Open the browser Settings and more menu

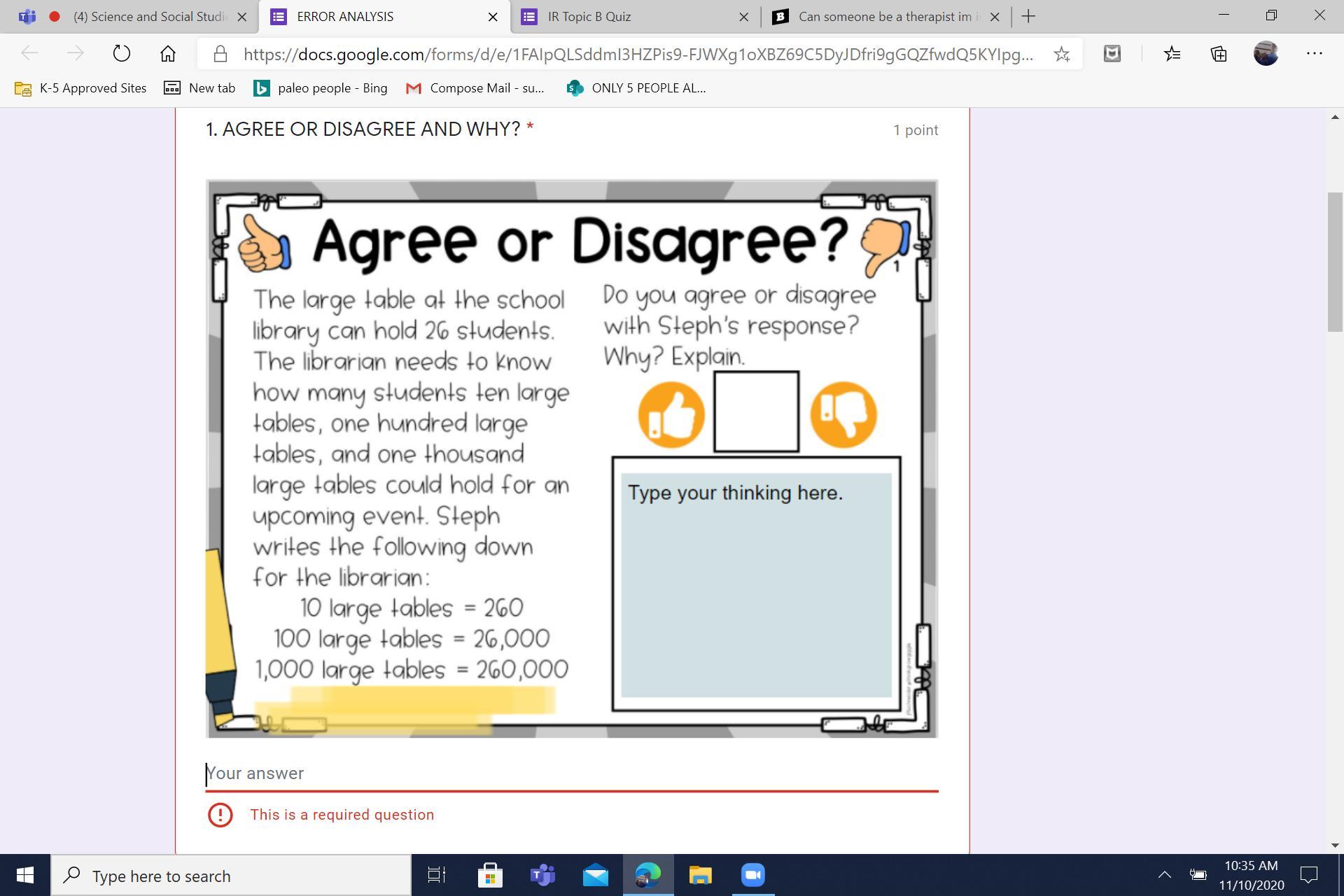[x=1314, y=53]
